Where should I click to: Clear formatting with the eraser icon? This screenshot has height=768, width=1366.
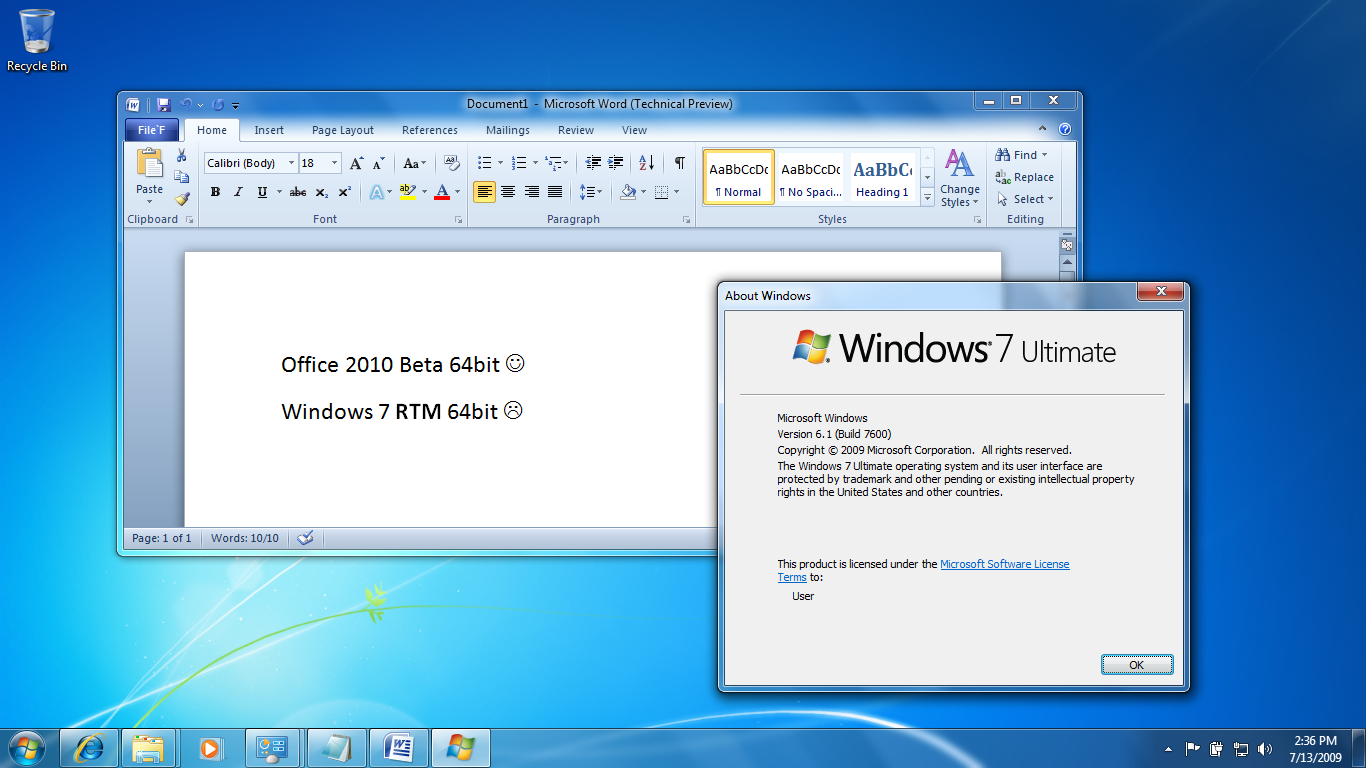[x=451, y=163]
